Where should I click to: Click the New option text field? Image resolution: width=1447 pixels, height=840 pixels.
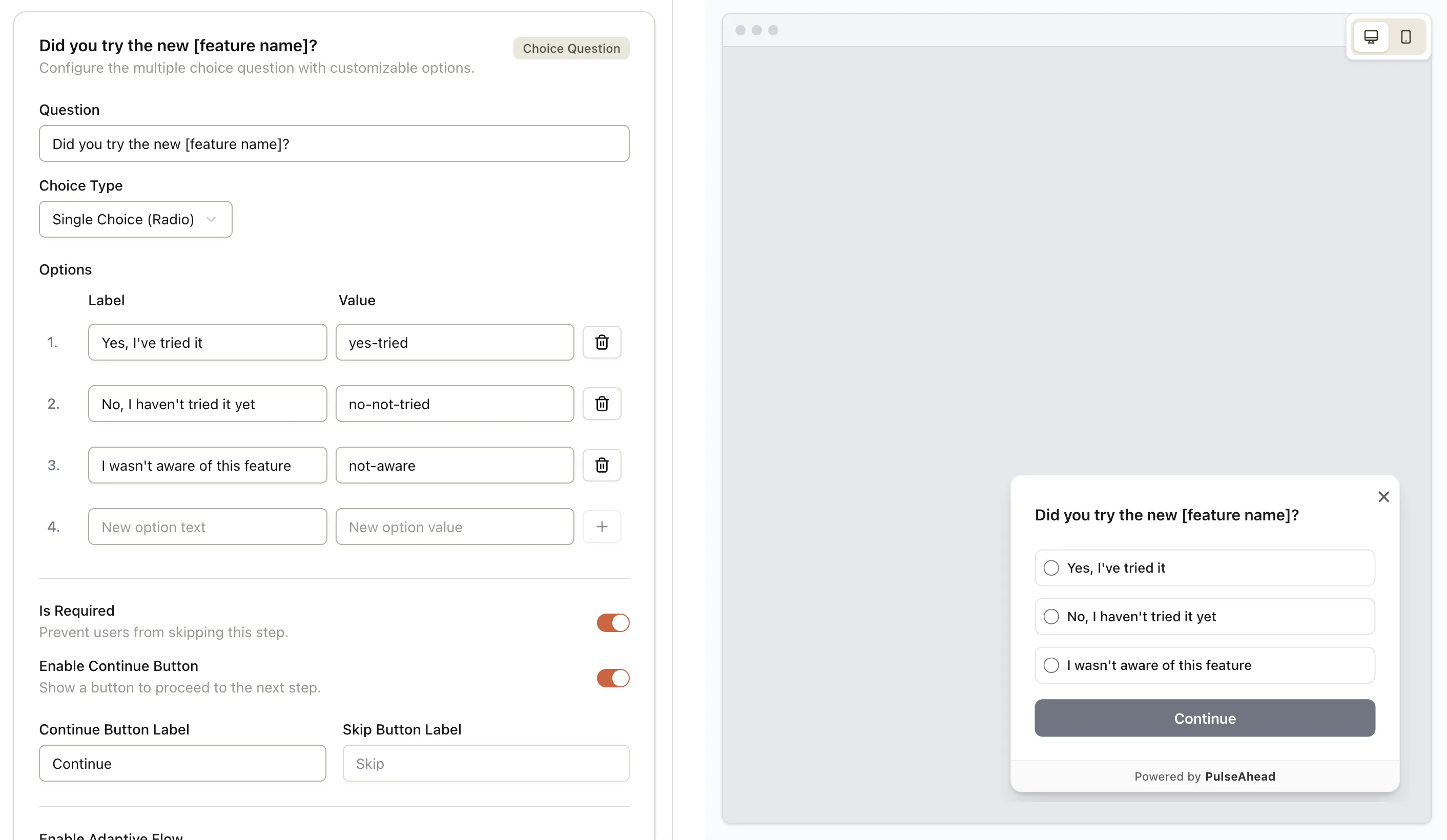tap(208, 527)
